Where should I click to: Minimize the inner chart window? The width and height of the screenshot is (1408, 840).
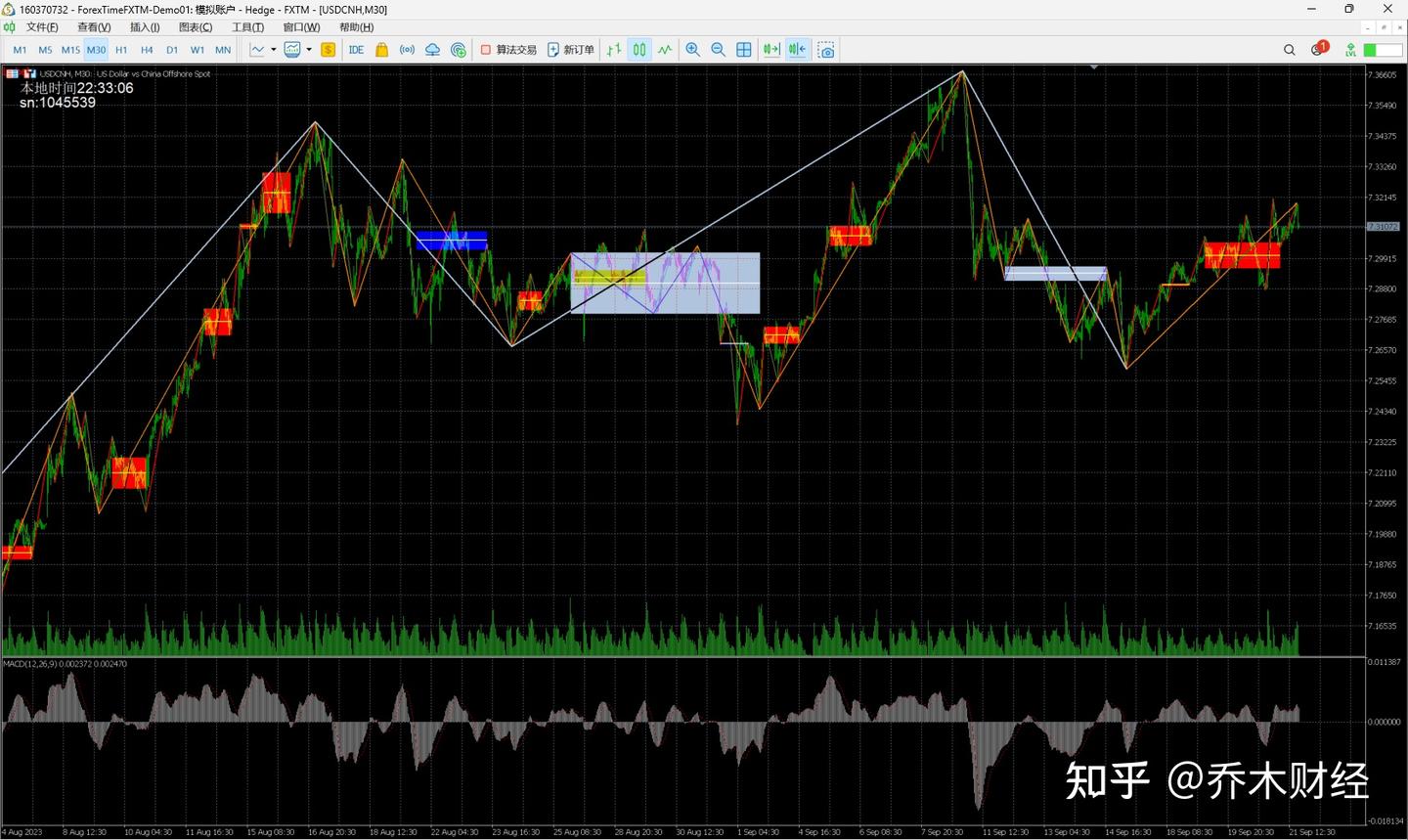point(1369,27)
